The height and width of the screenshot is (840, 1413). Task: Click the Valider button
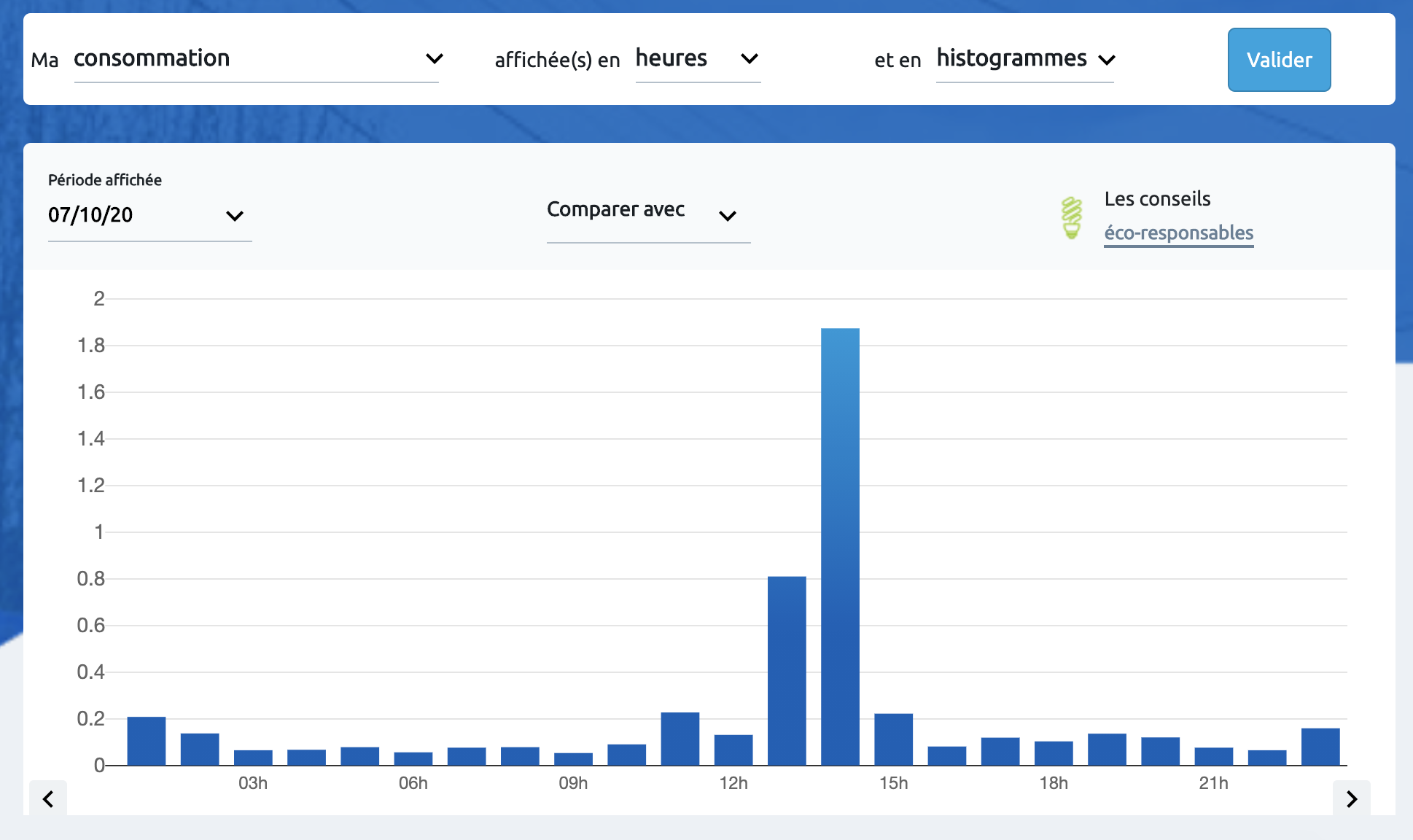[1279, 60]
